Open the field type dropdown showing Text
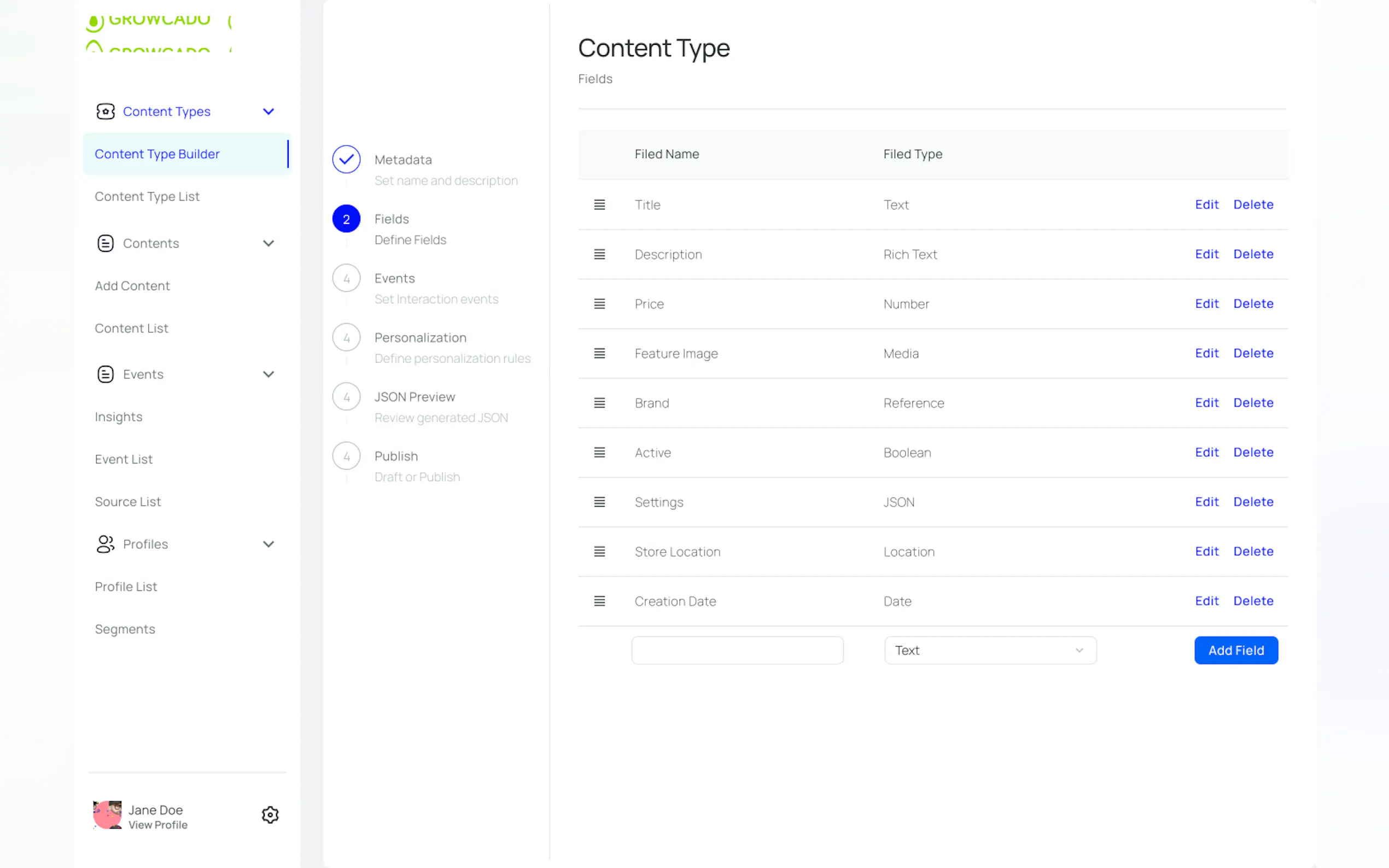This screenshot has height=868, width=1389. 990,650
